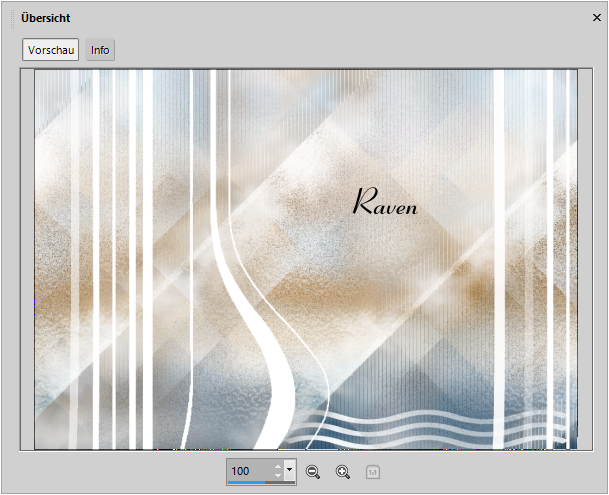Click the zoom value field showing 100
The height and width of the screenshot is (495, 609).
pyautogui.click(x=250, y=471)
